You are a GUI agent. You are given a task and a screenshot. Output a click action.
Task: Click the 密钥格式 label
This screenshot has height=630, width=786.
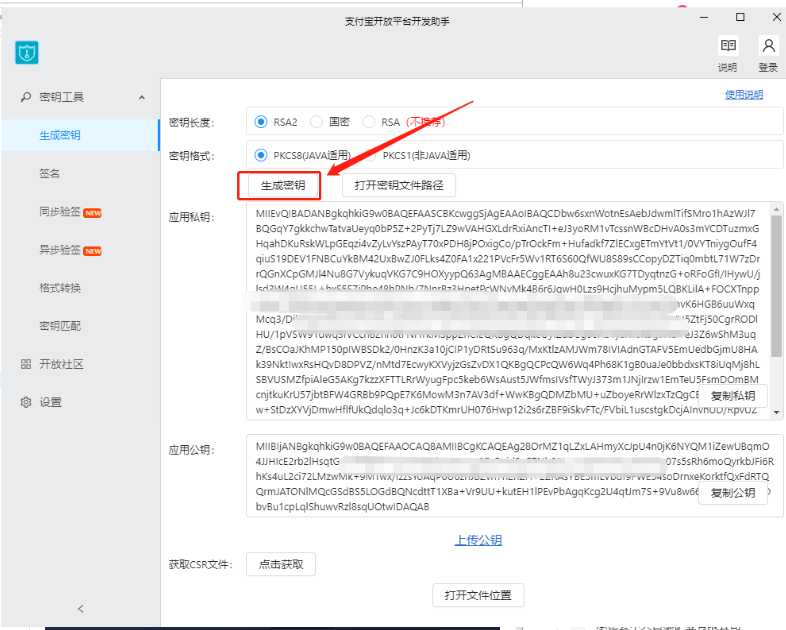tap(192, 156)
